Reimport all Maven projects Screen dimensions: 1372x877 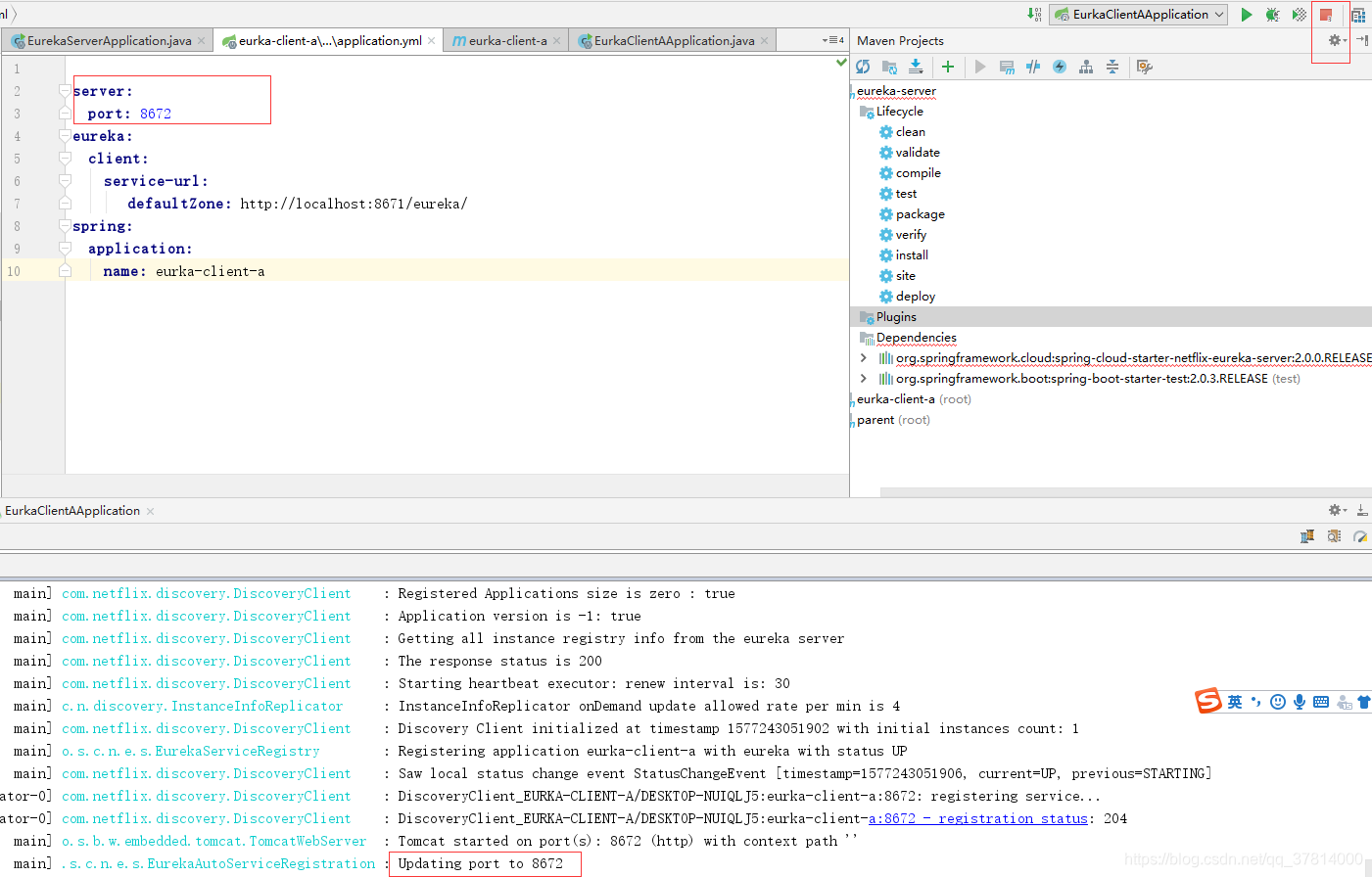pyautogui.click(x=863, y=67)
